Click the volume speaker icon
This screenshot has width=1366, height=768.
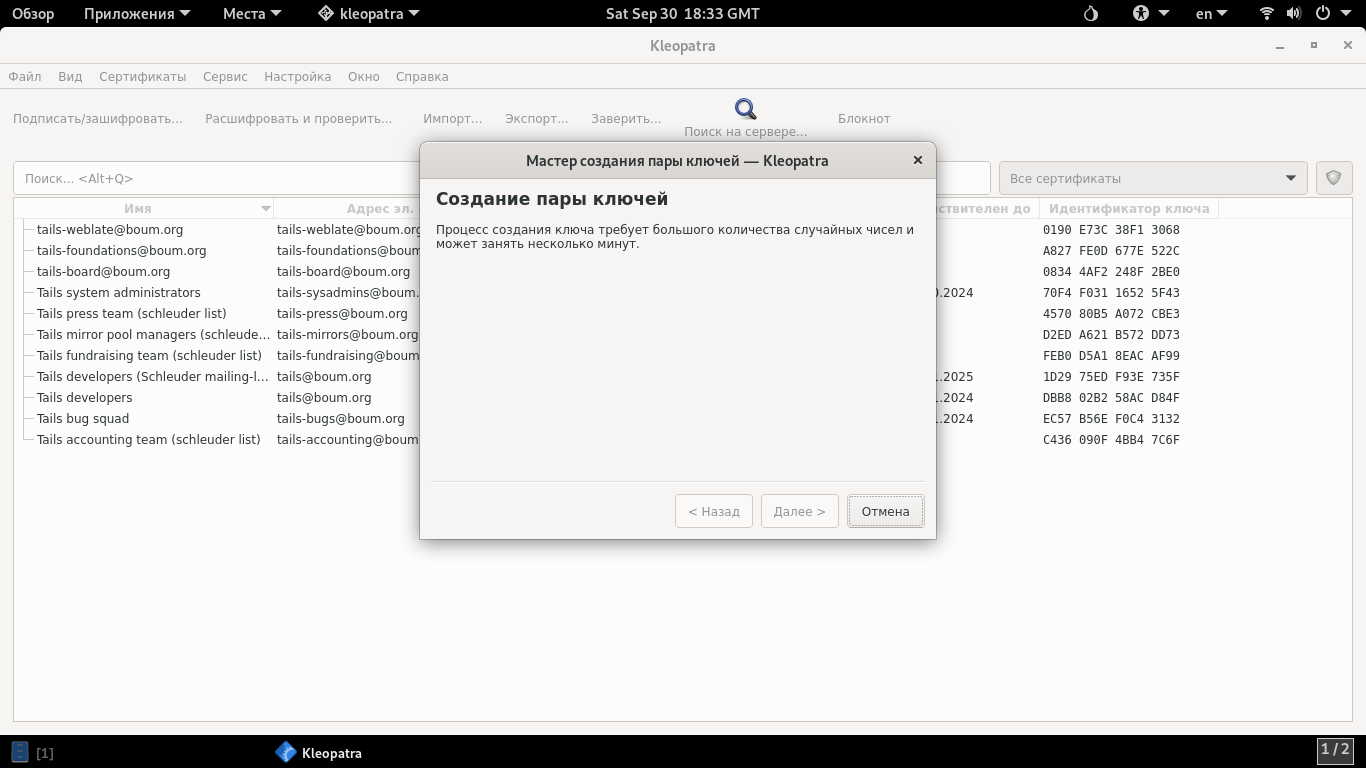coord(1294,14)
